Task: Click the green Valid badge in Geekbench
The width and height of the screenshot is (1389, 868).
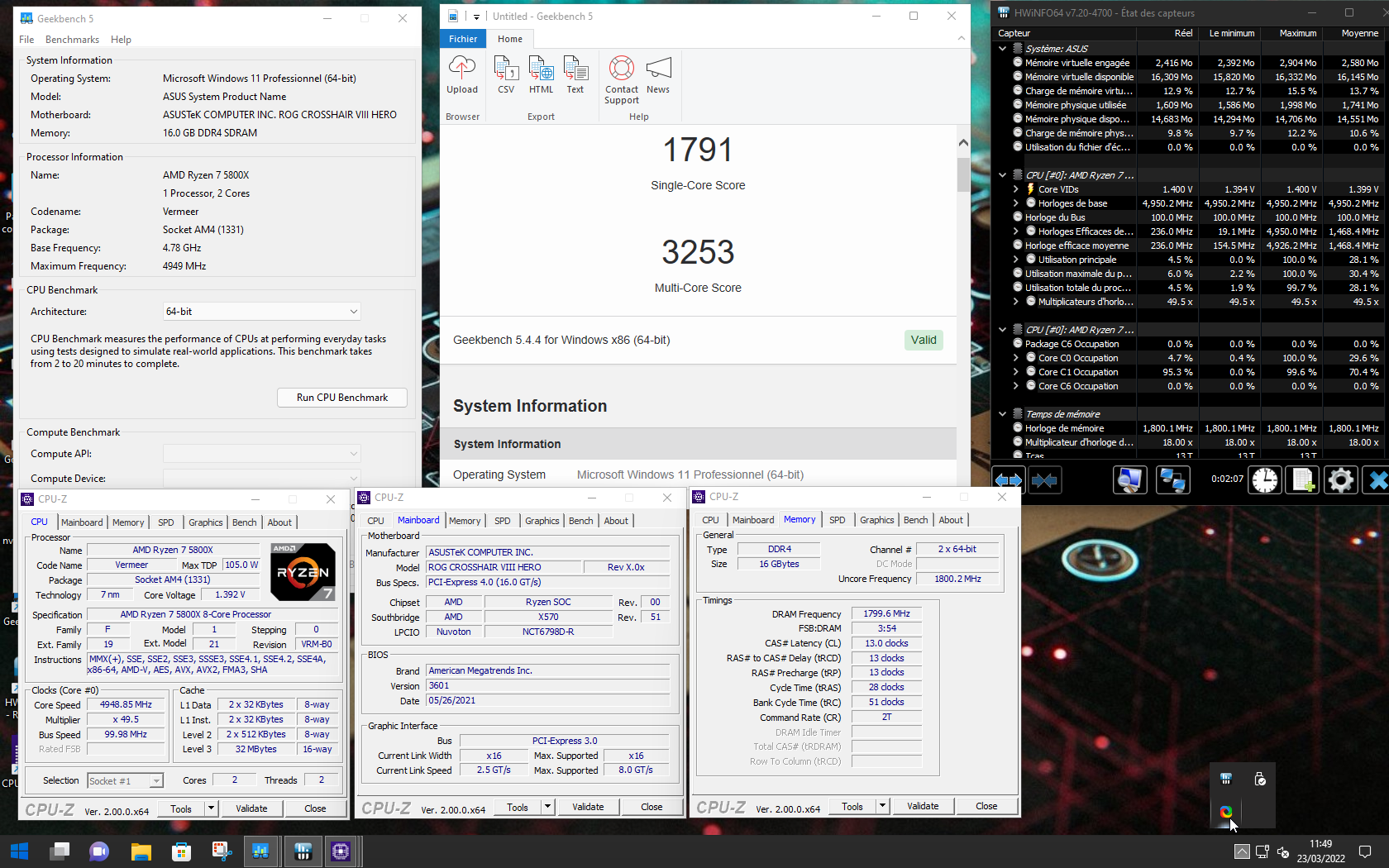Action: [924, 340]
